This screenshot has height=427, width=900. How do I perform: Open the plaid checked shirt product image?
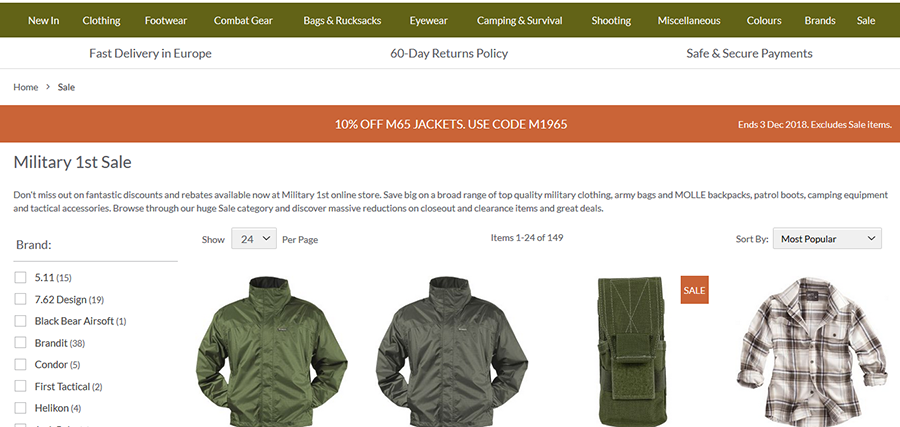point(812,351)
